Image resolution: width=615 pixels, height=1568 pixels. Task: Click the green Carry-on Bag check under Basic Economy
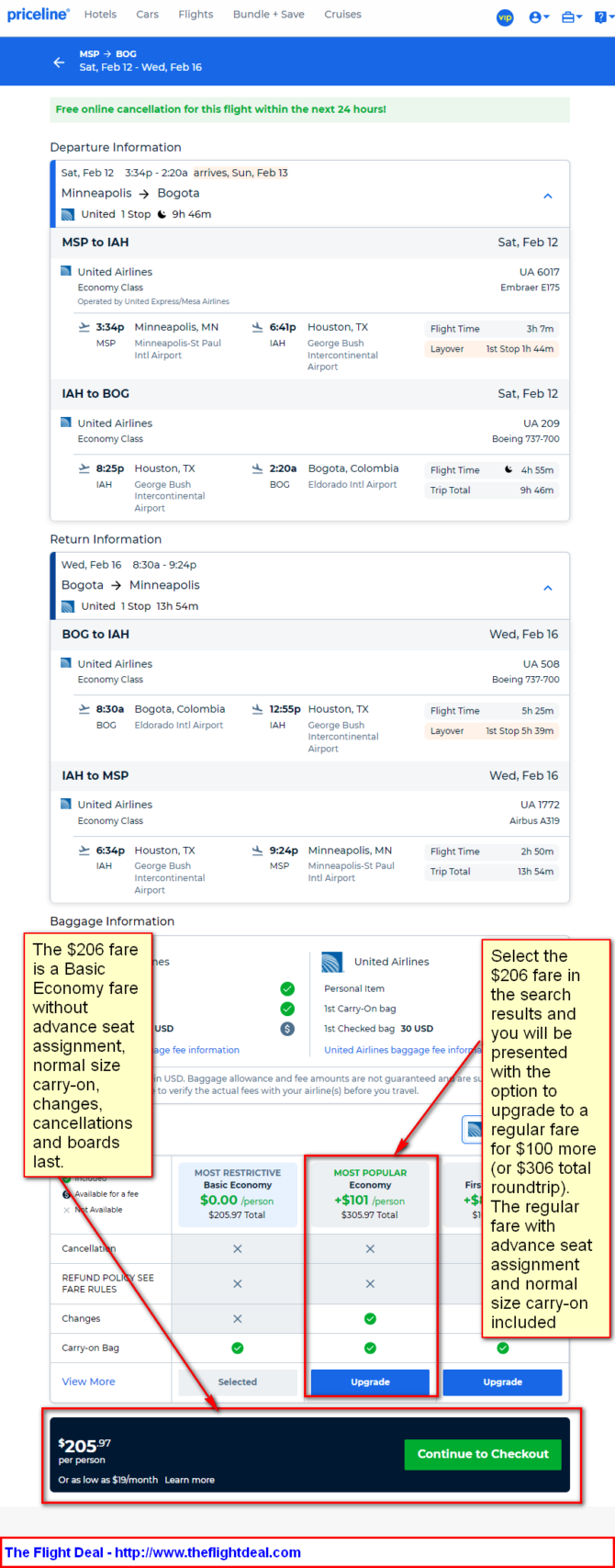pyautogui.click(x=237, y=1348)
